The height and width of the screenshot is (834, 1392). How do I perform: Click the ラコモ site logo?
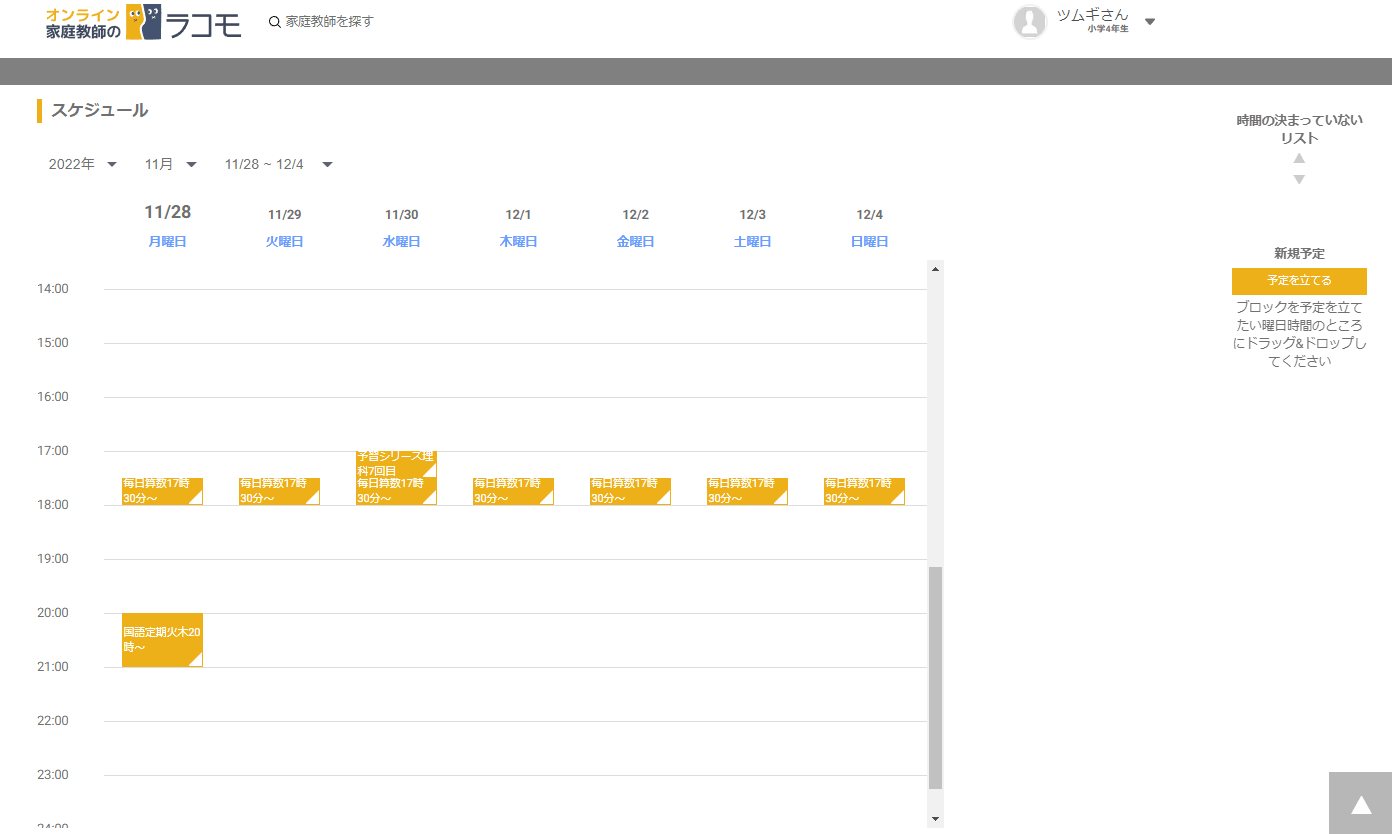(143, 22)
